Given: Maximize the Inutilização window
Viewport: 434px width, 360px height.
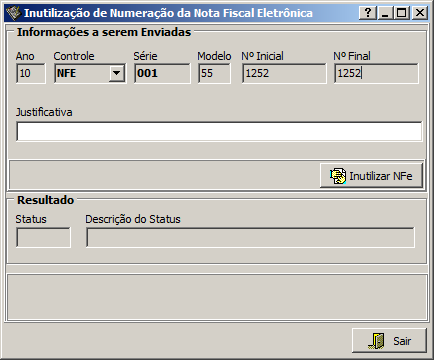Looking at the screenshot, I should [402, 13].
